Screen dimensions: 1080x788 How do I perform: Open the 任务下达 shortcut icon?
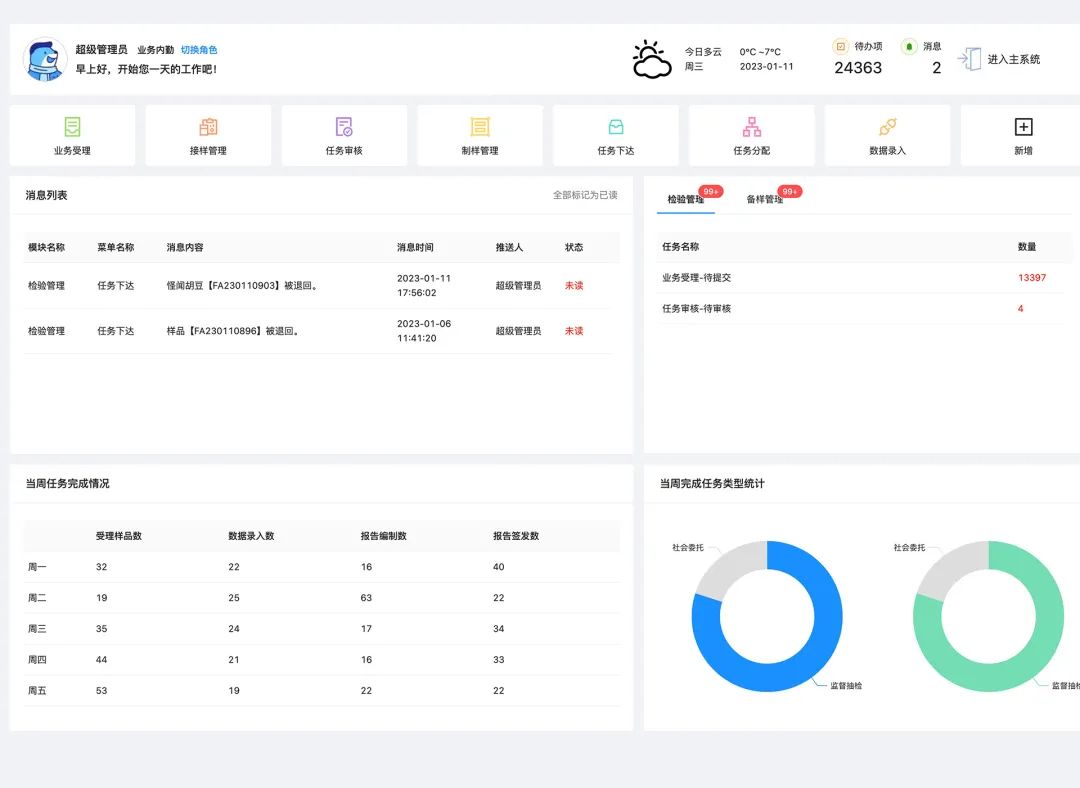pos(616,127)
